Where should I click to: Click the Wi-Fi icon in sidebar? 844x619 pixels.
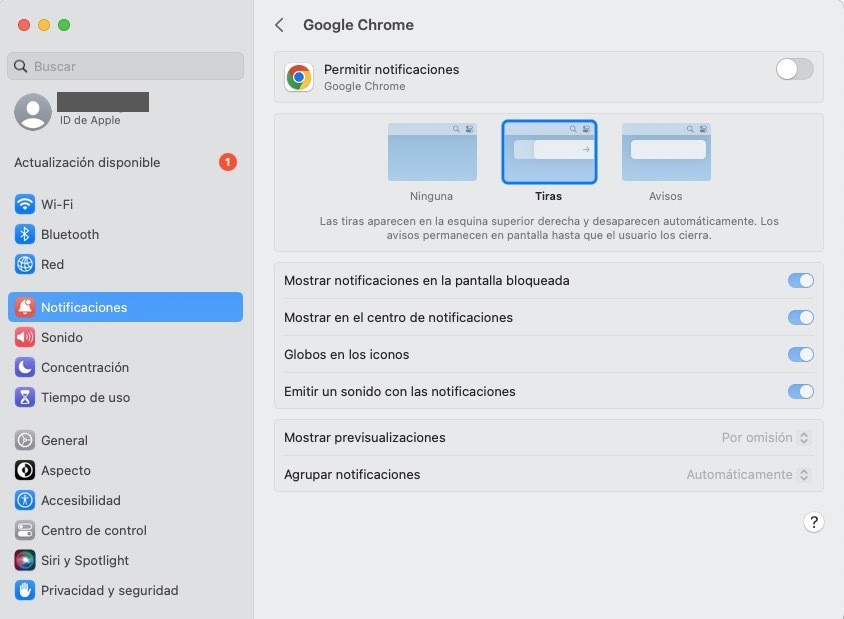[x=25, y=205]
